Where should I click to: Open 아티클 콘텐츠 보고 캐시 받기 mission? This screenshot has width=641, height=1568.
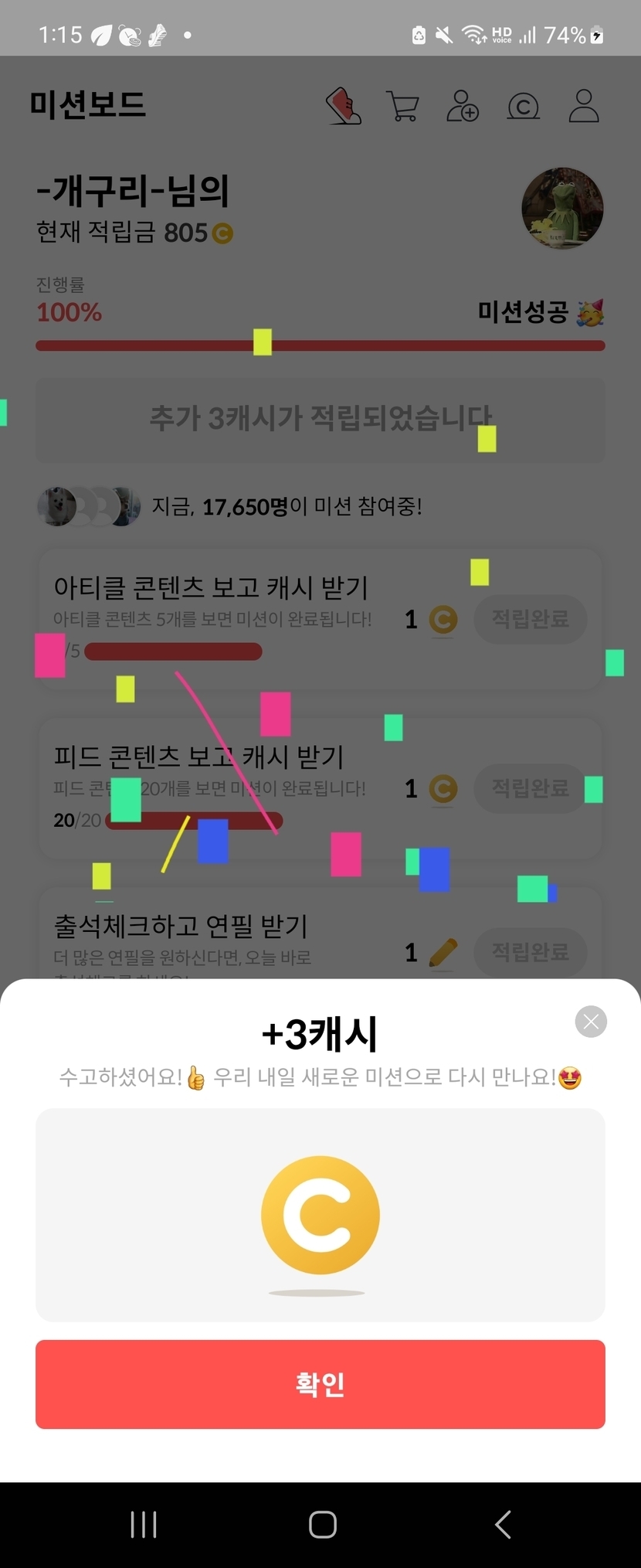(211, 588)
